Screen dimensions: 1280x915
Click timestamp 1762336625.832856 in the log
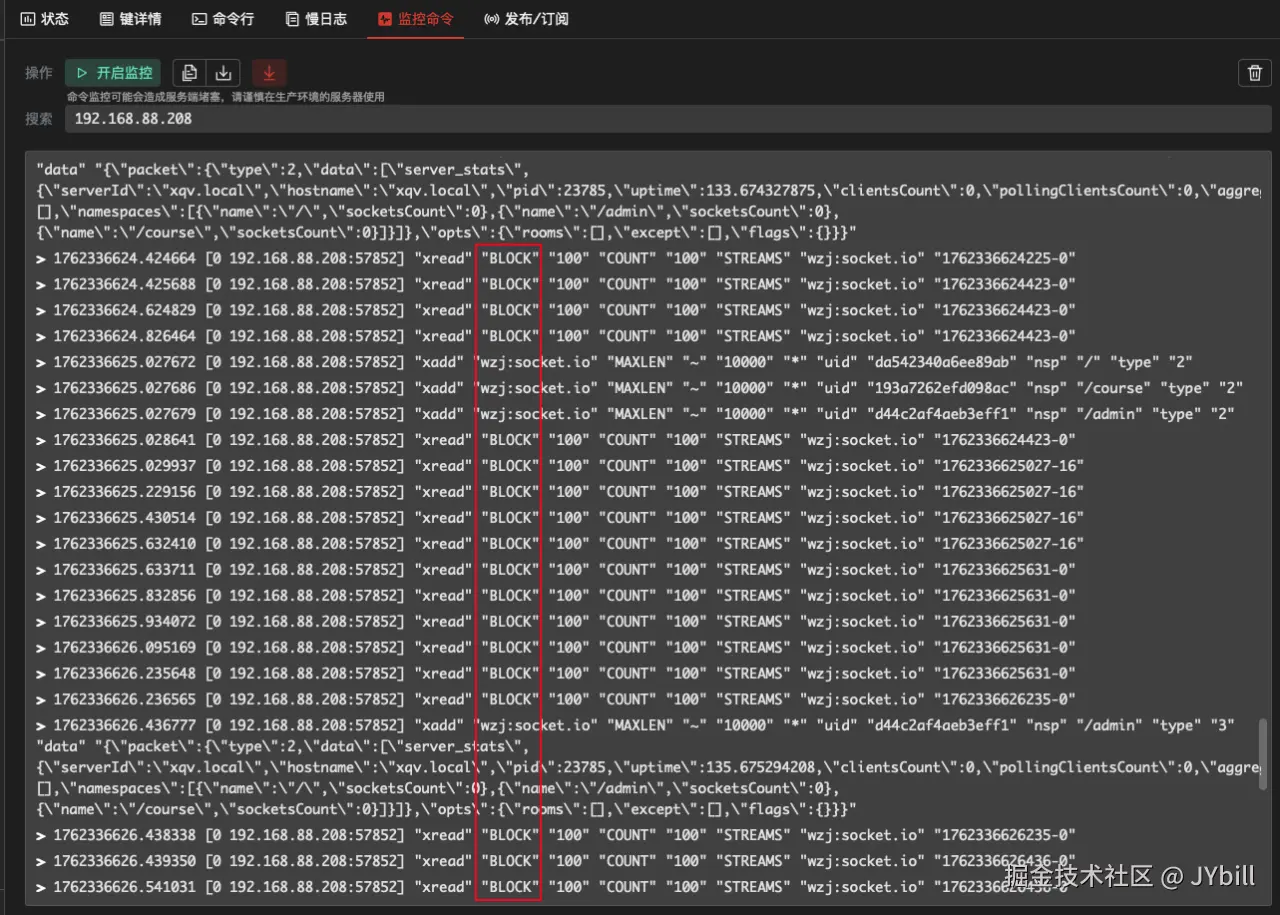tap(127, 596)
